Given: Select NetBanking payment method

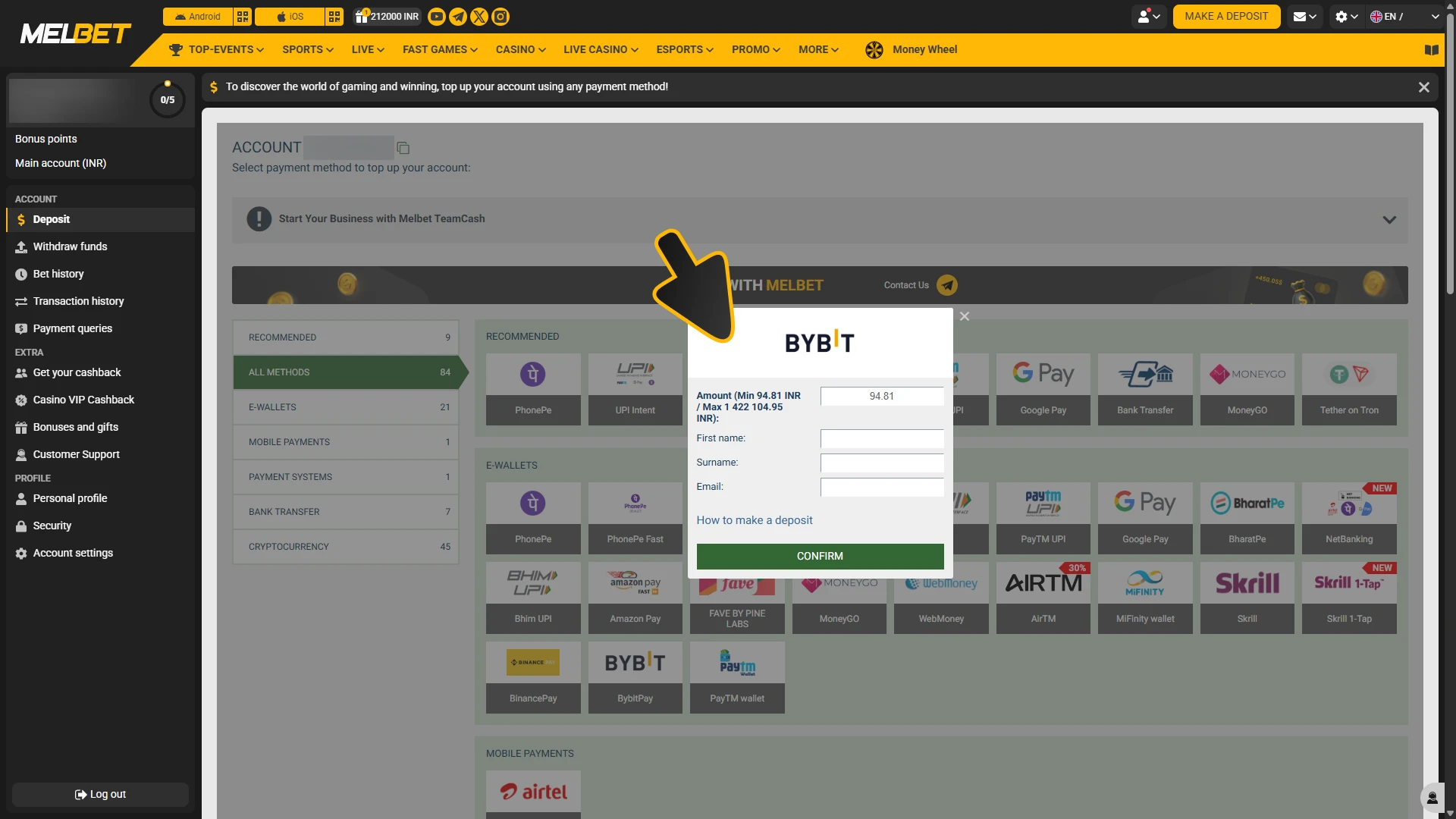Looking at the screenshot, I should (1349, 518).
